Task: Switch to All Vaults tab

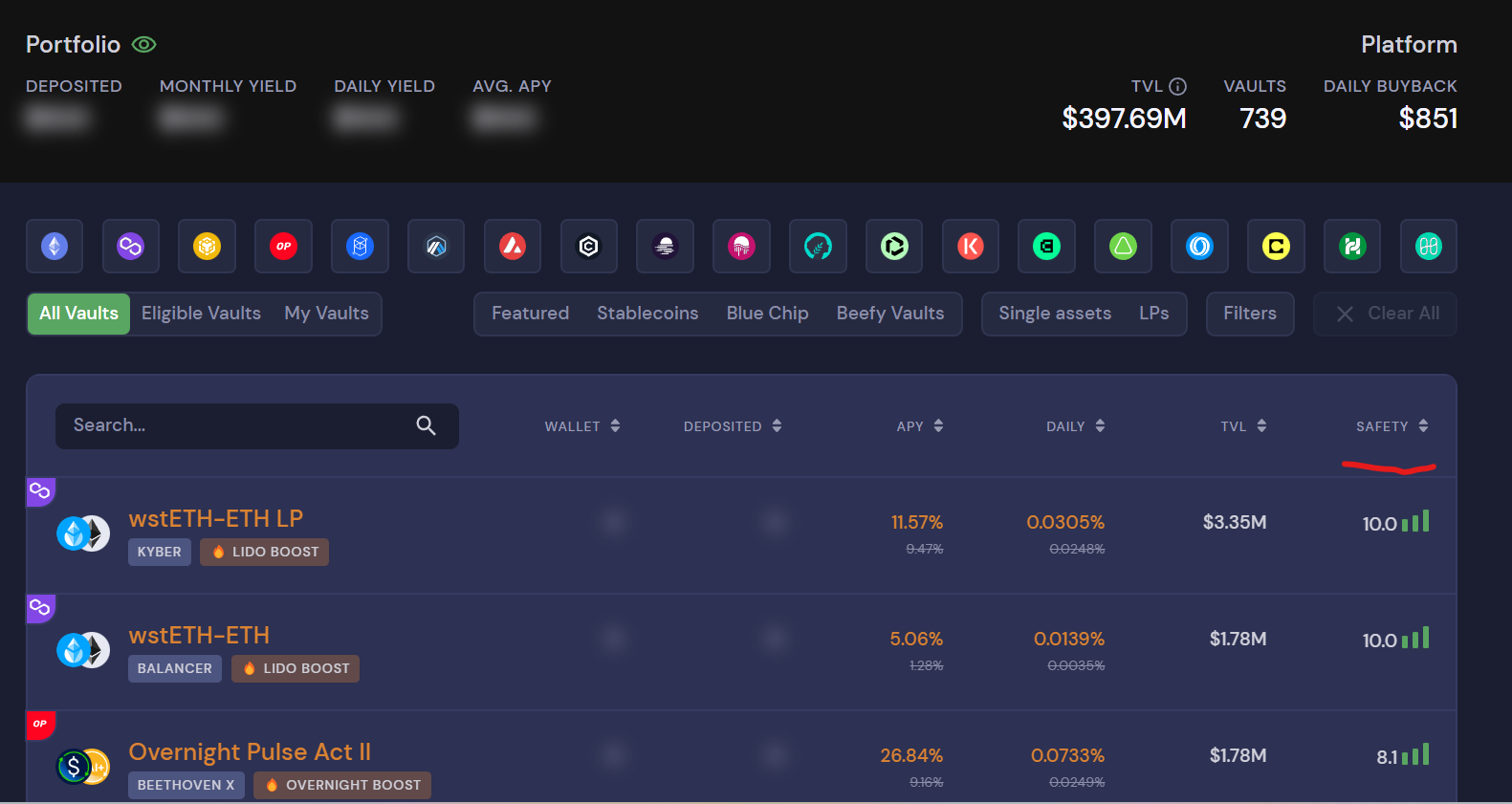Action: [78, 314]
